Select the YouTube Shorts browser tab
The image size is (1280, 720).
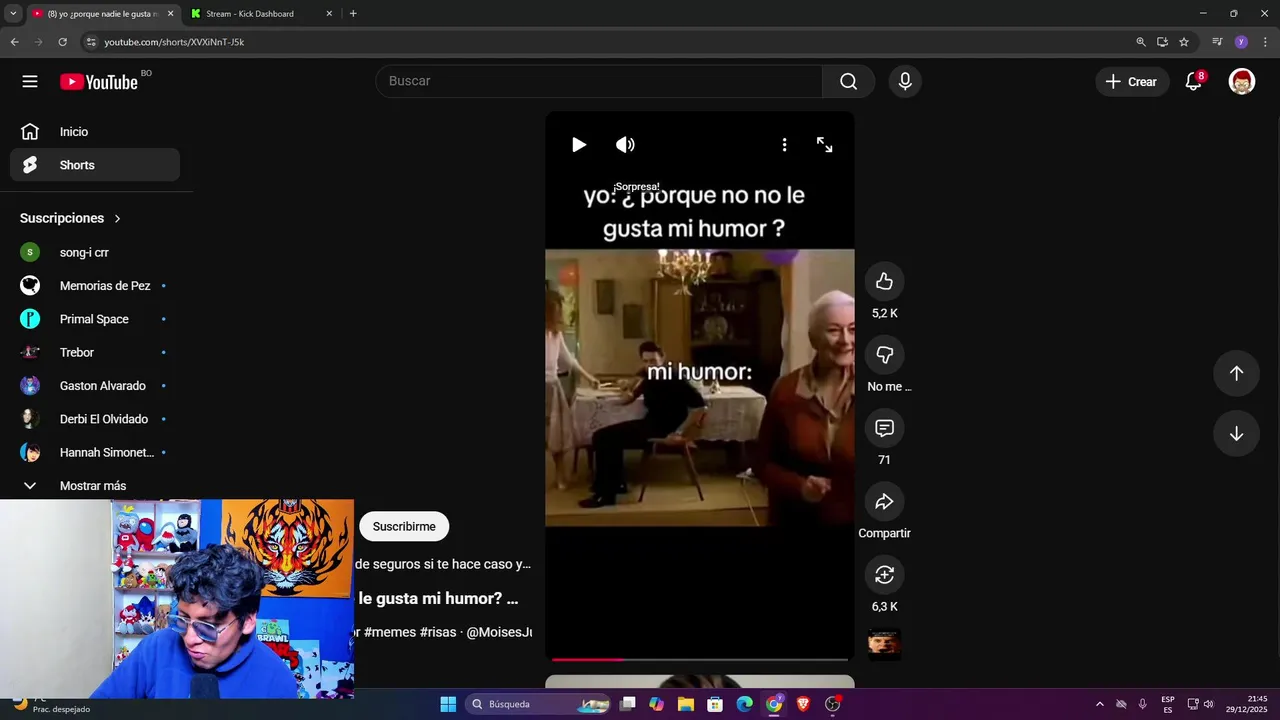click(x=100, y=14)
